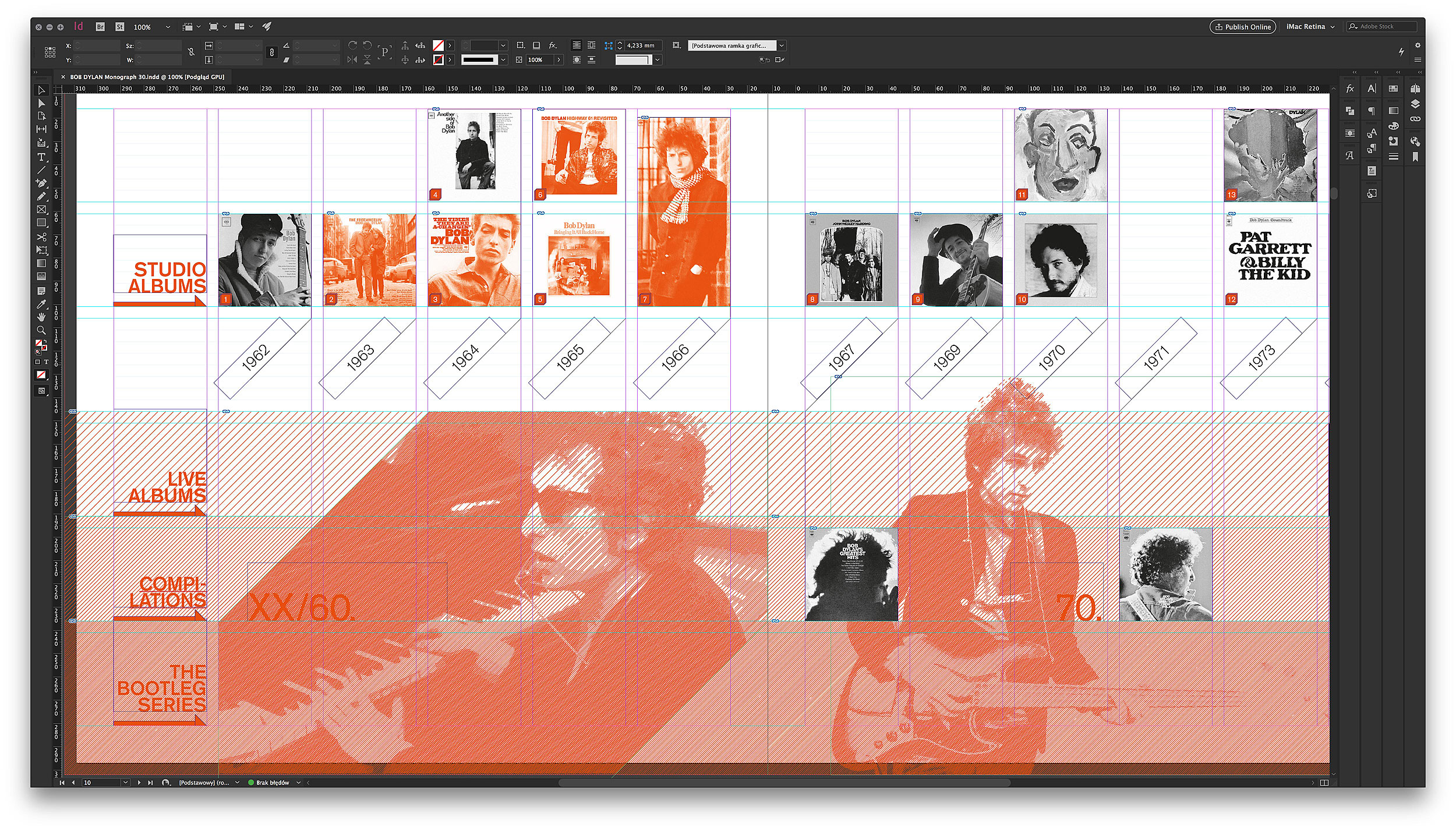Collapse the fx panel column chevrons

coord(1355,72)
